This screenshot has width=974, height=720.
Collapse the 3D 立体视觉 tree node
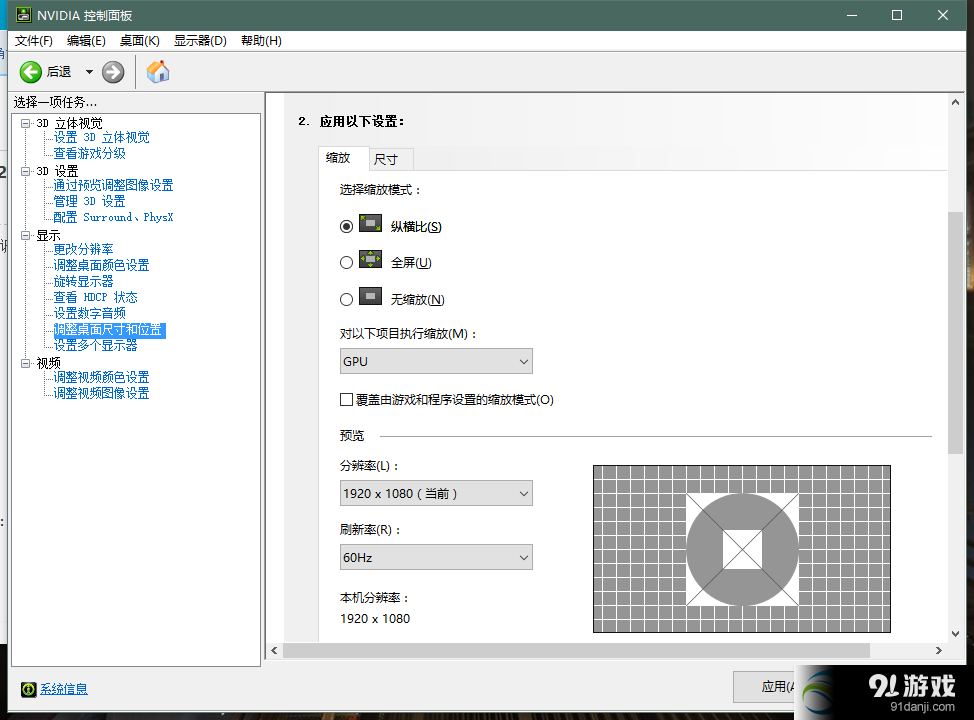coord(25,123)
